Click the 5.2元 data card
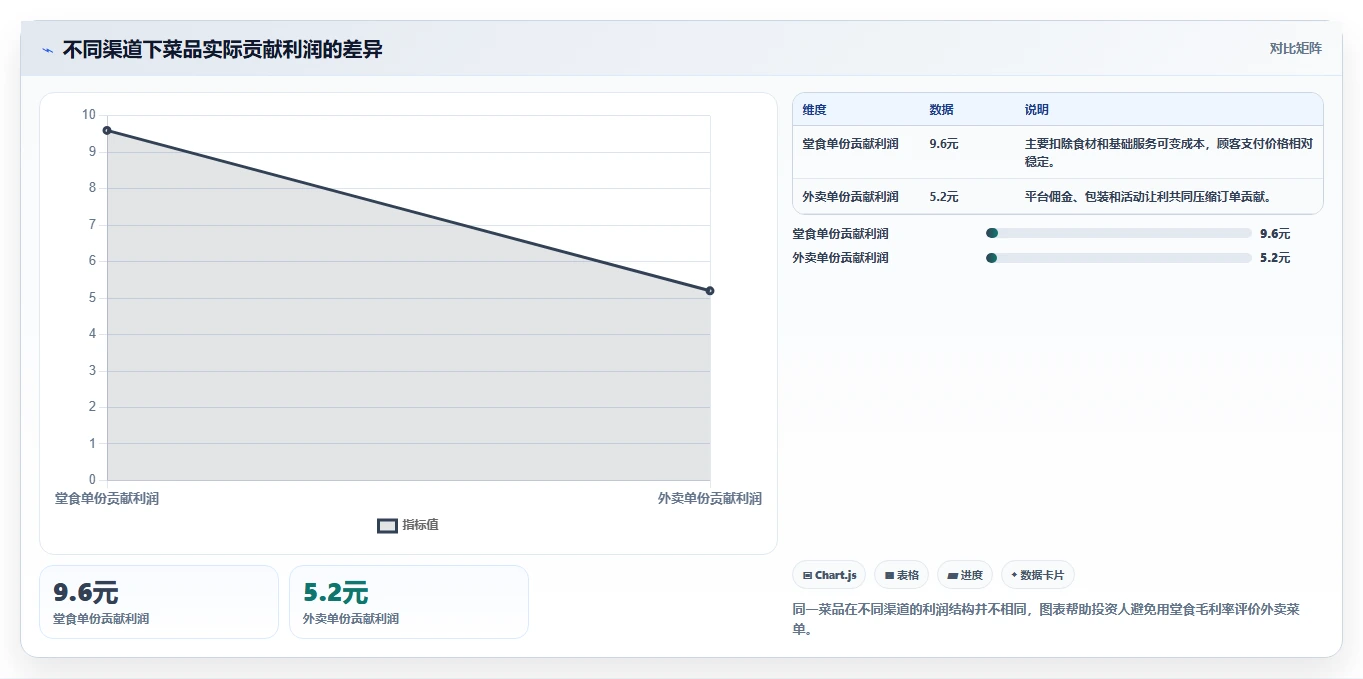Image resolution: width=1363 pixels, height=679 pixels. point(409,602)
